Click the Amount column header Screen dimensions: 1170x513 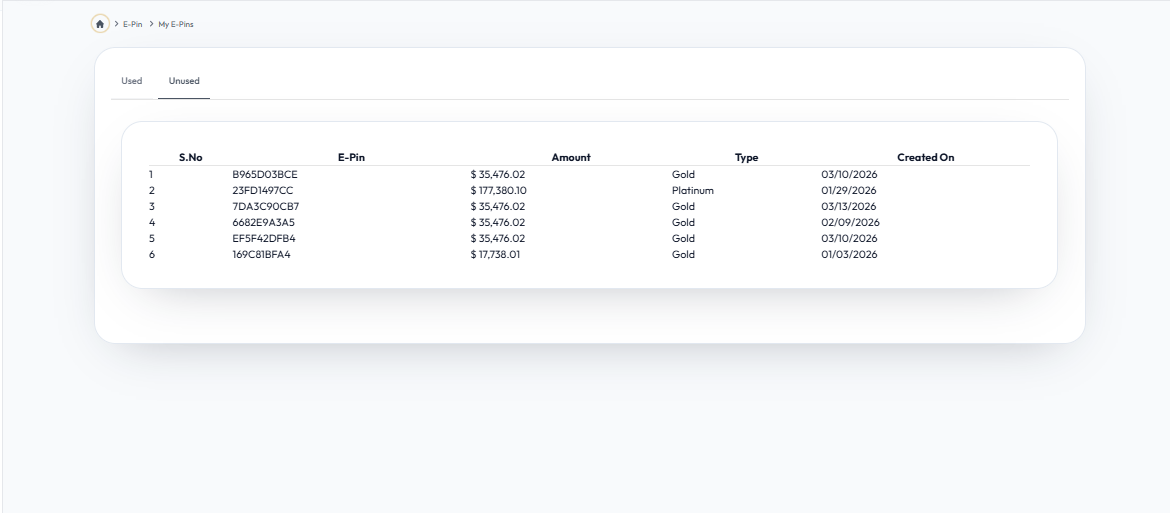click(x=571, y=157)
